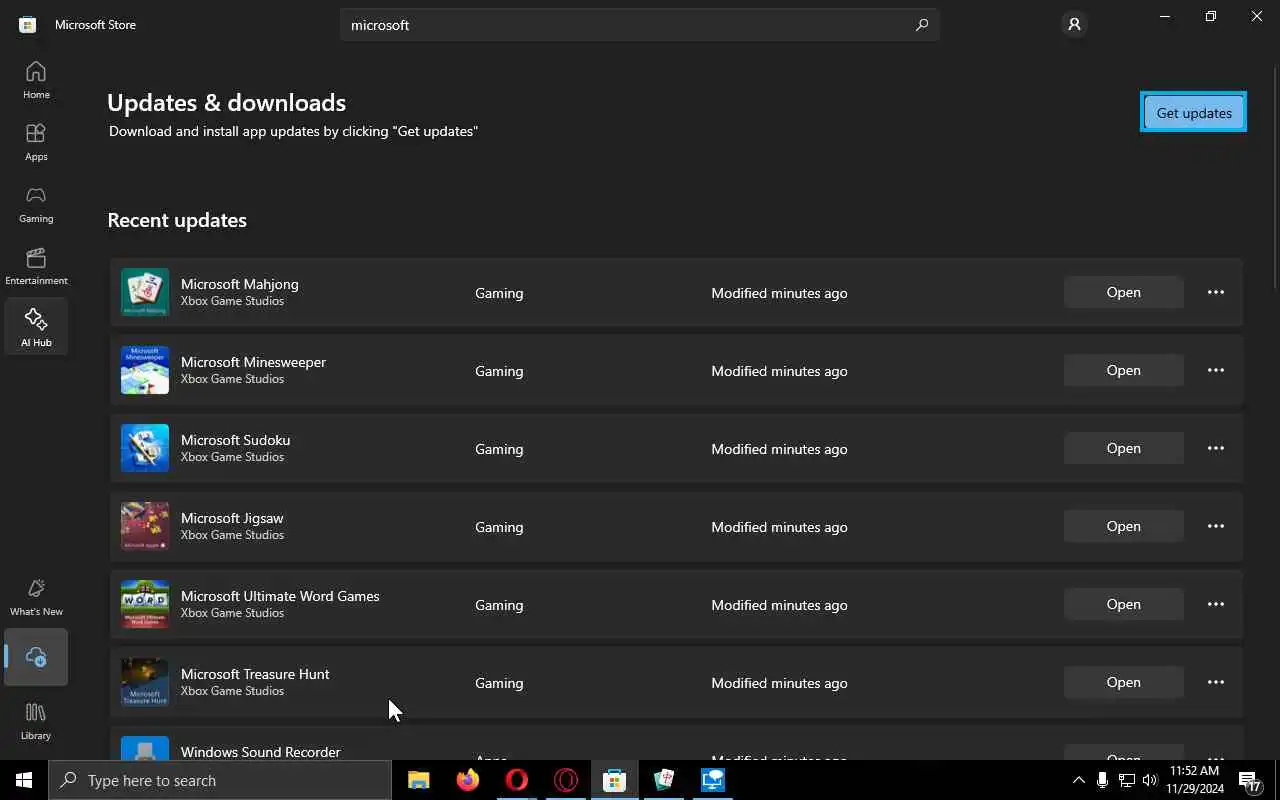Open more options for Microsoft Jigsaw
This screenshot has width=1280, height=800.
pos(1216,526)
